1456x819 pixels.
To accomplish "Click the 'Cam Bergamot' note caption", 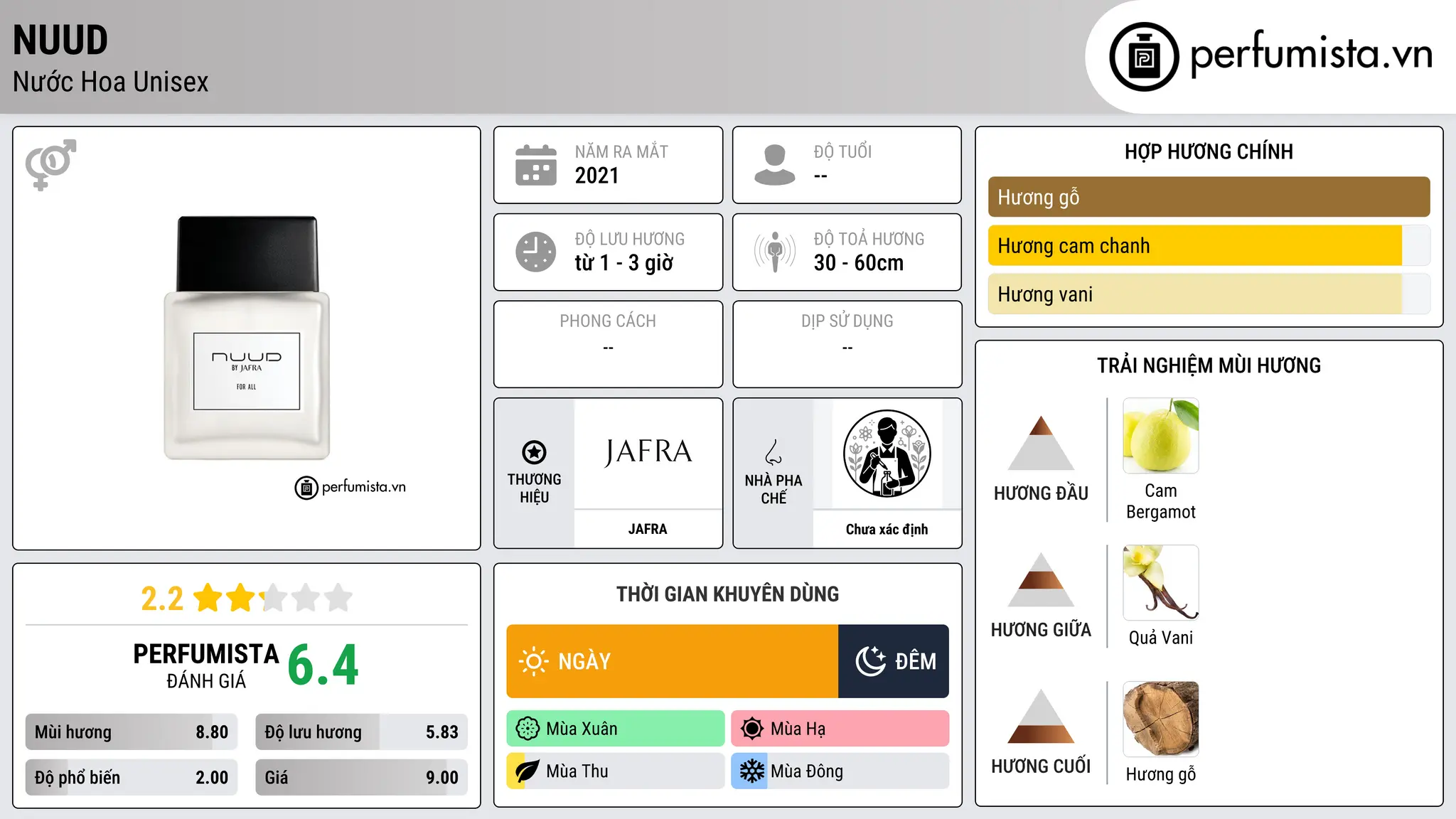I will tap(1161, 501).
